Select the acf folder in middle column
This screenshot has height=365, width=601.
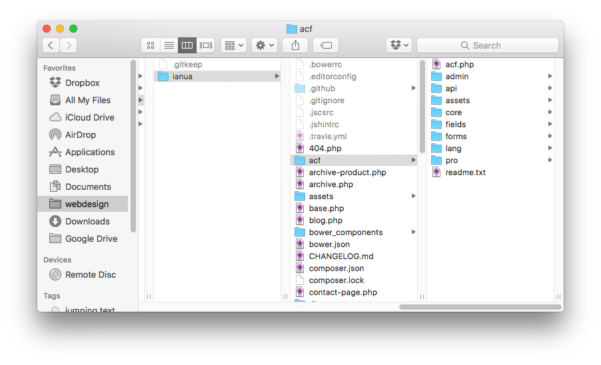click(x=354, y=160)
